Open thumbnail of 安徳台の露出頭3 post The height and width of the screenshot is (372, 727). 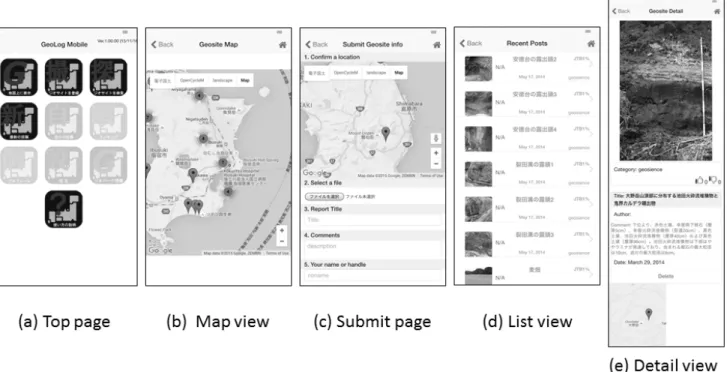coord(478,104)
